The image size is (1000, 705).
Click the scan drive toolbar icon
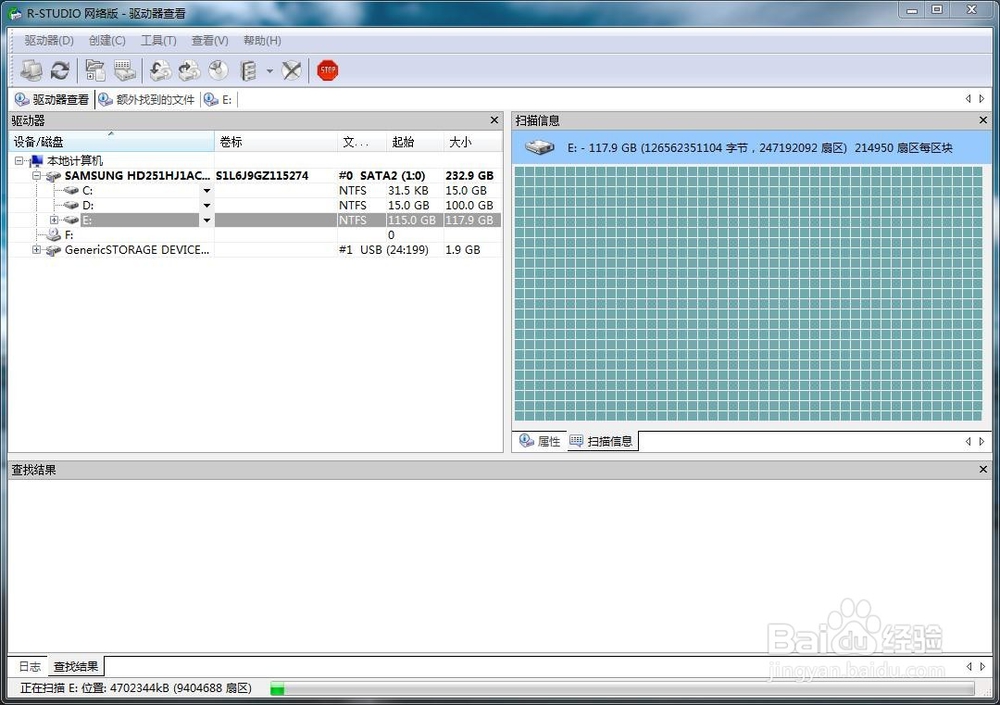point(124,70)
